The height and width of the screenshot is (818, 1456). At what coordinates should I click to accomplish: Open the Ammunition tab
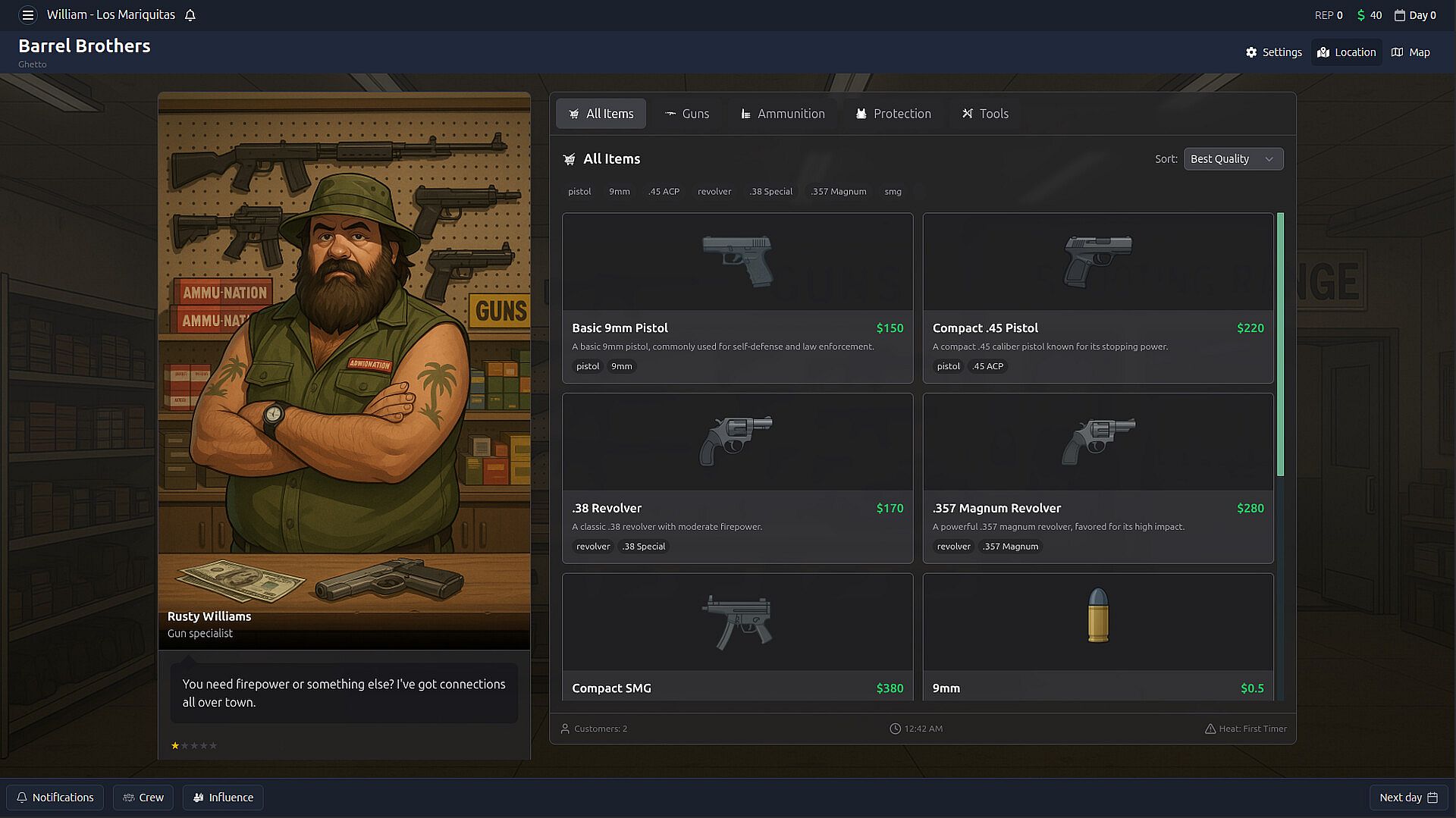tap(783, 114)
